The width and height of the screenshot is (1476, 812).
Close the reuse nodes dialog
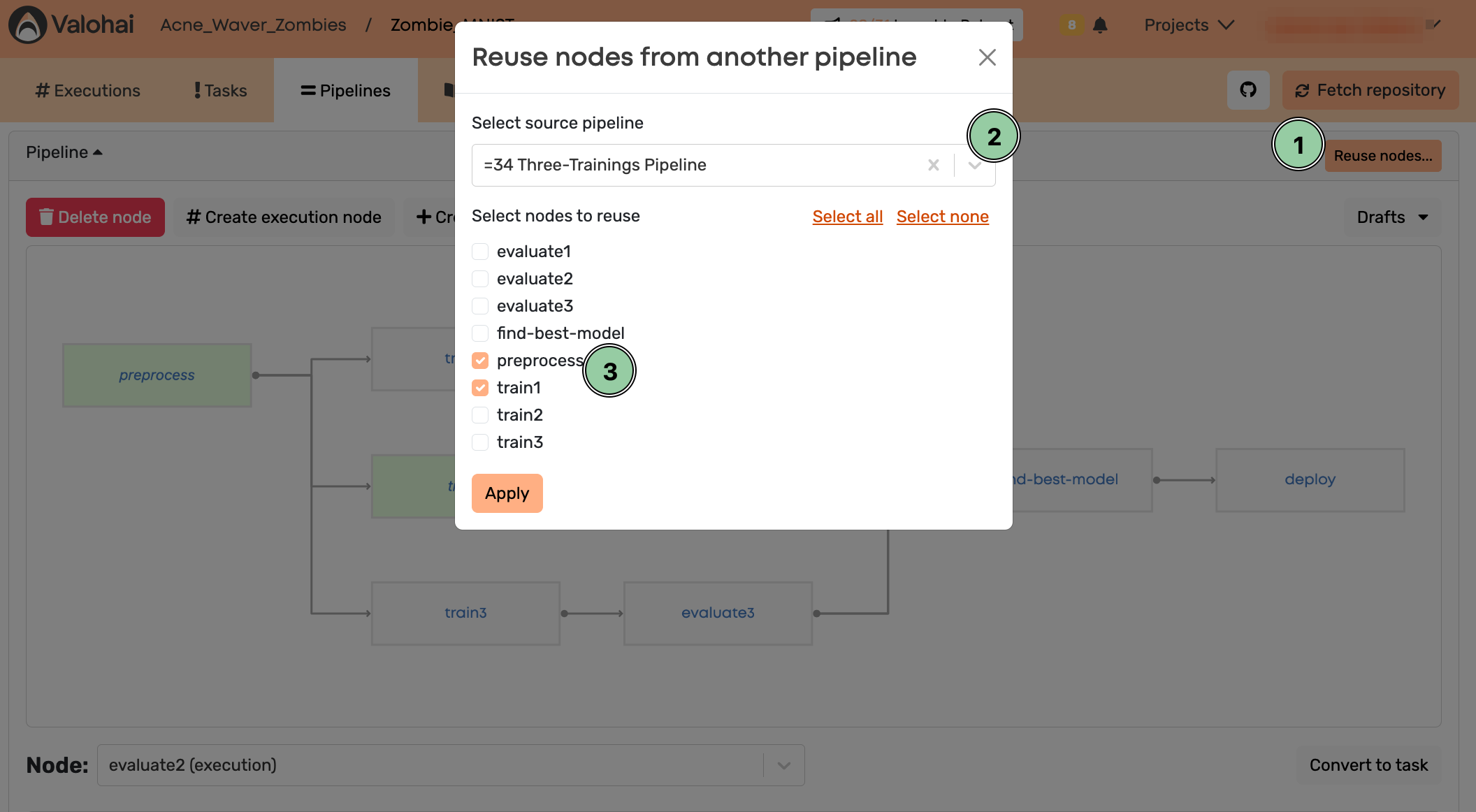coord(987,57)
